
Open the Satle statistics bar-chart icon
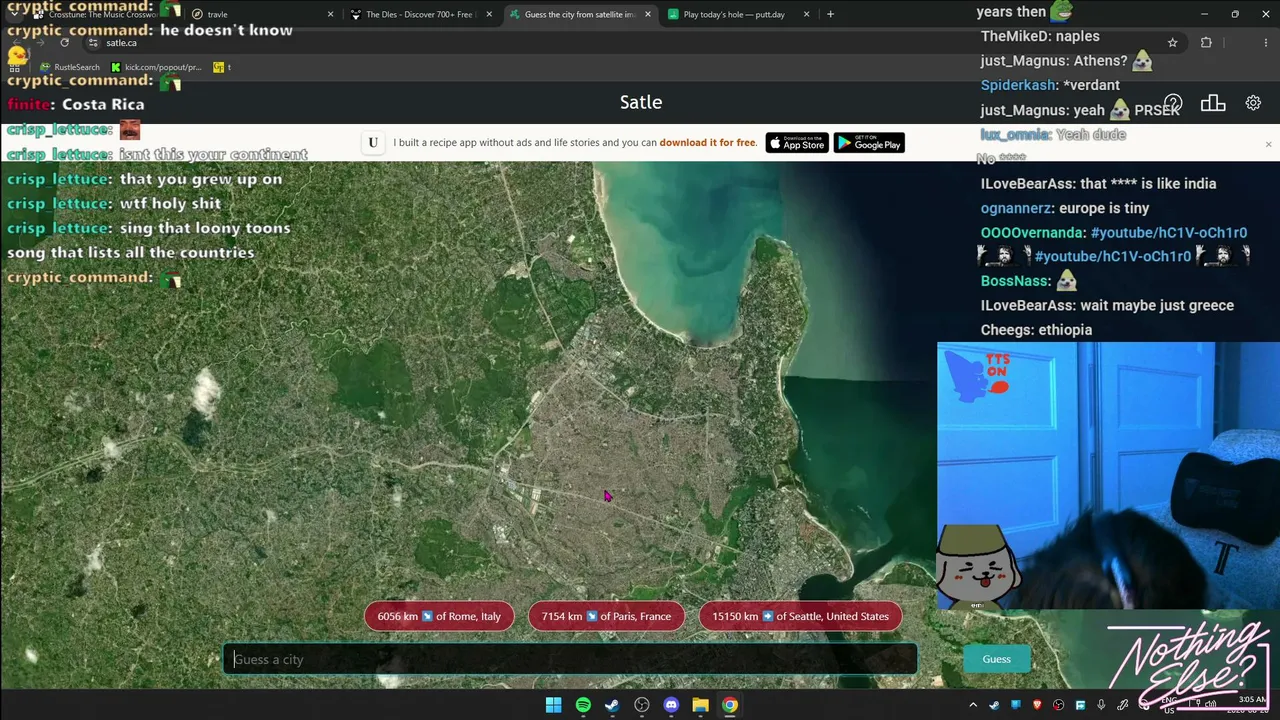point(1213,103)
